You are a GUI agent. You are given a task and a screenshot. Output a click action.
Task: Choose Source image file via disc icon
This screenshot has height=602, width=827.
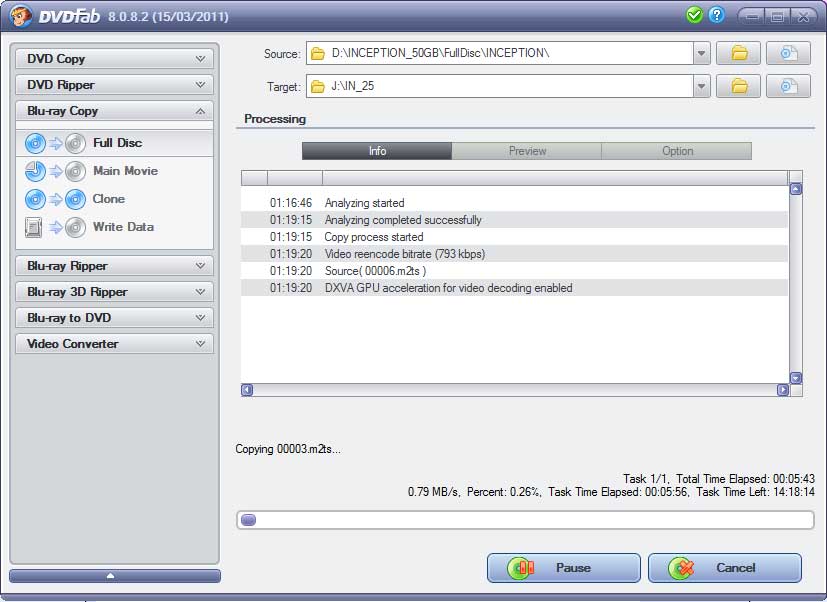pyautogui.click(x=788, y=53)
